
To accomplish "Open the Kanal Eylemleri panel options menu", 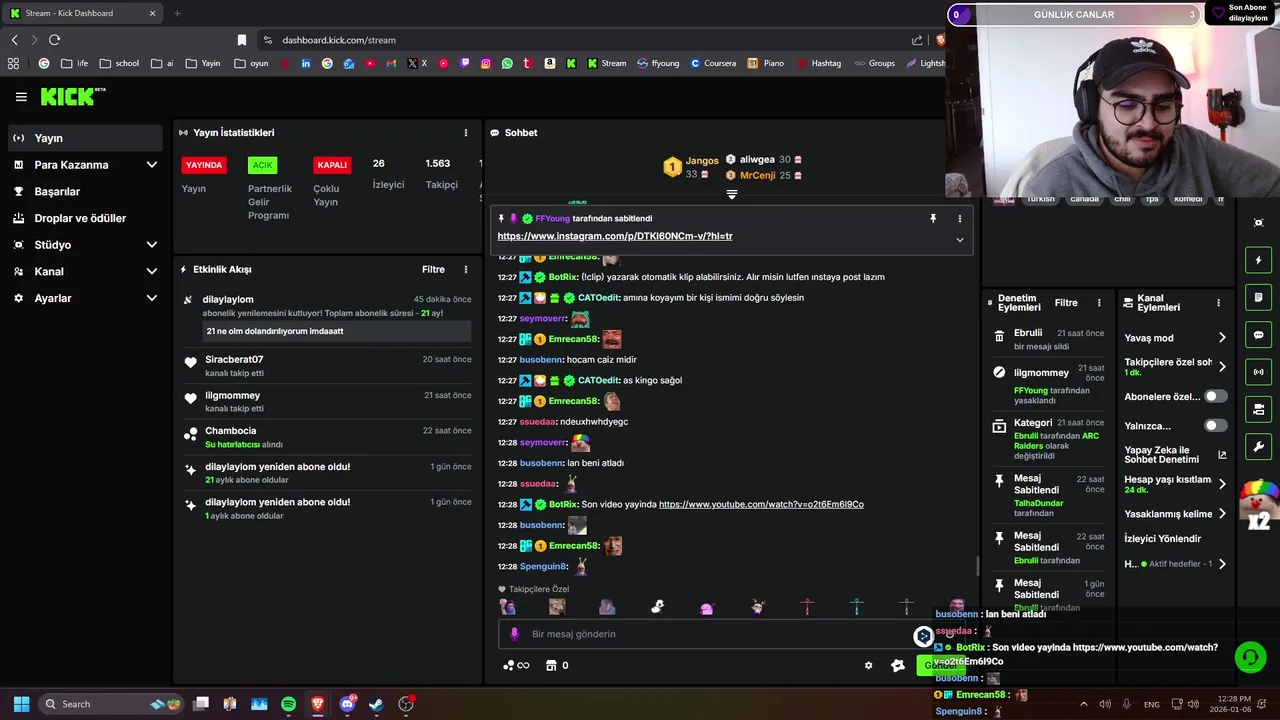I will [x=1218, y=303].
